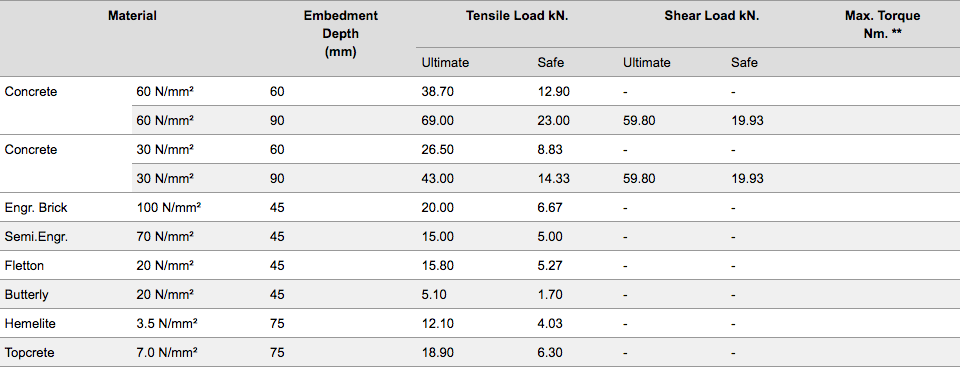960x367 pixels.
Task: Click the Tensile Load kN. header
Action: [517, 17]
